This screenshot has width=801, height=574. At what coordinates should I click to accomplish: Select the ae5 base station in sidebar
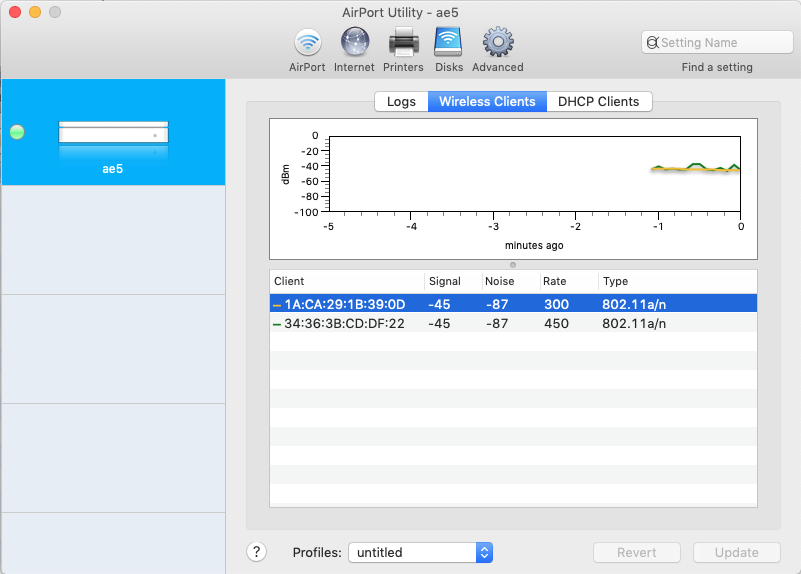tap(113, 132)
